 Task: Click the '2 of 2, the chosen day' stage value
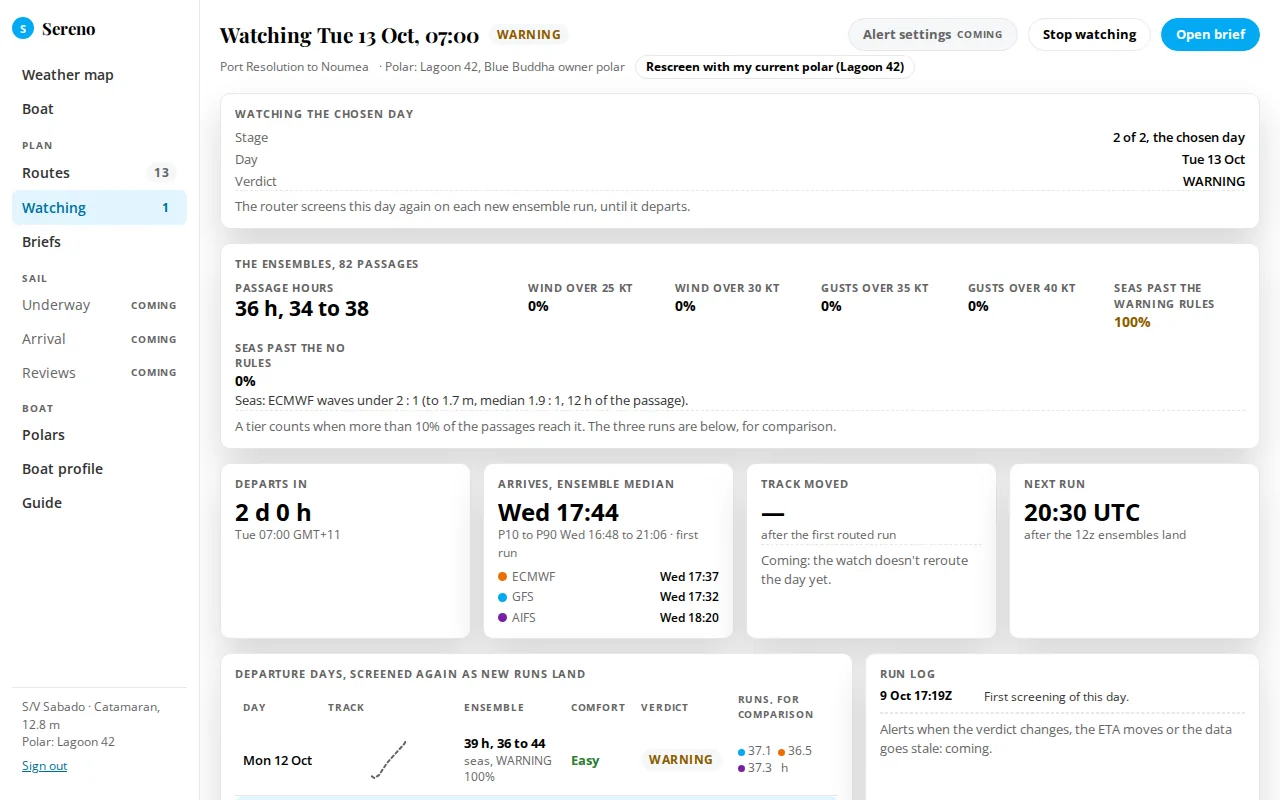coord(1179,138)
